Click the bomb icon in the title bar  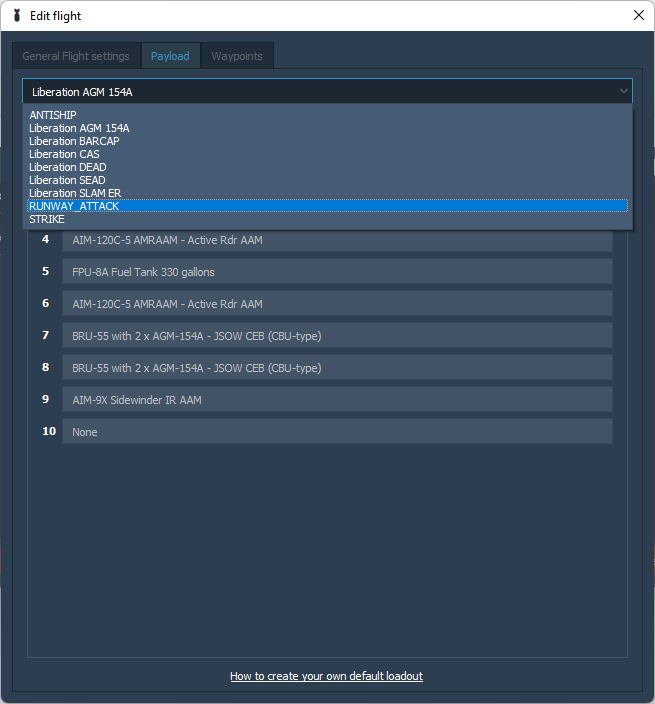click(x=17, y=16)
